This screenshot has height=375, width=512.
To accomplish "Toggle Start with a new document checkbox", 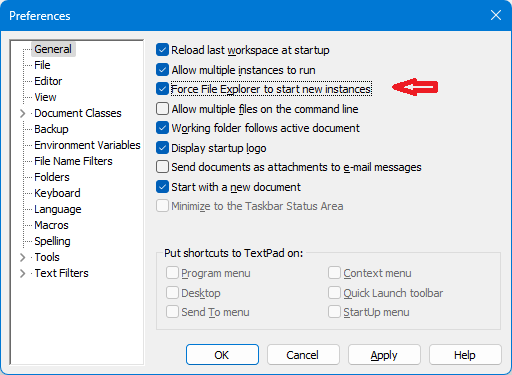I will (162, 187).
